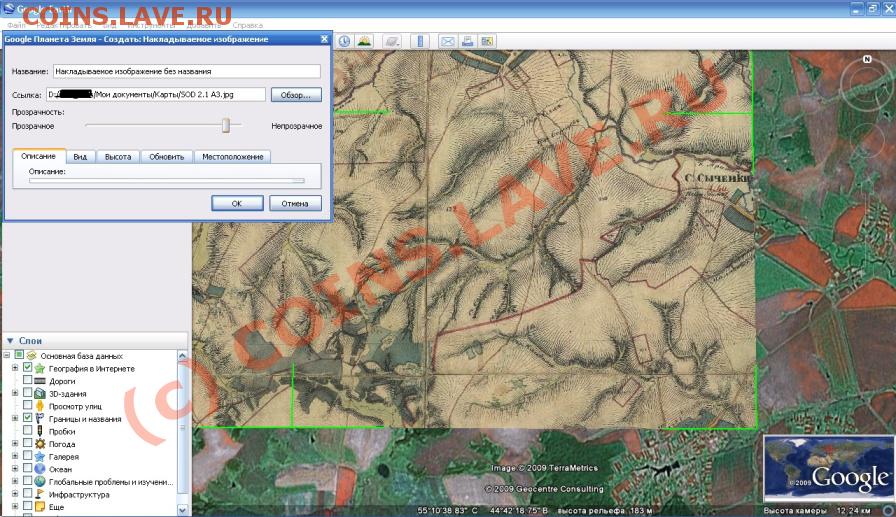Enable the Погода layer checkbox
Image resolution: width=896 pixels, height=517 pixels.
[27, 443]
